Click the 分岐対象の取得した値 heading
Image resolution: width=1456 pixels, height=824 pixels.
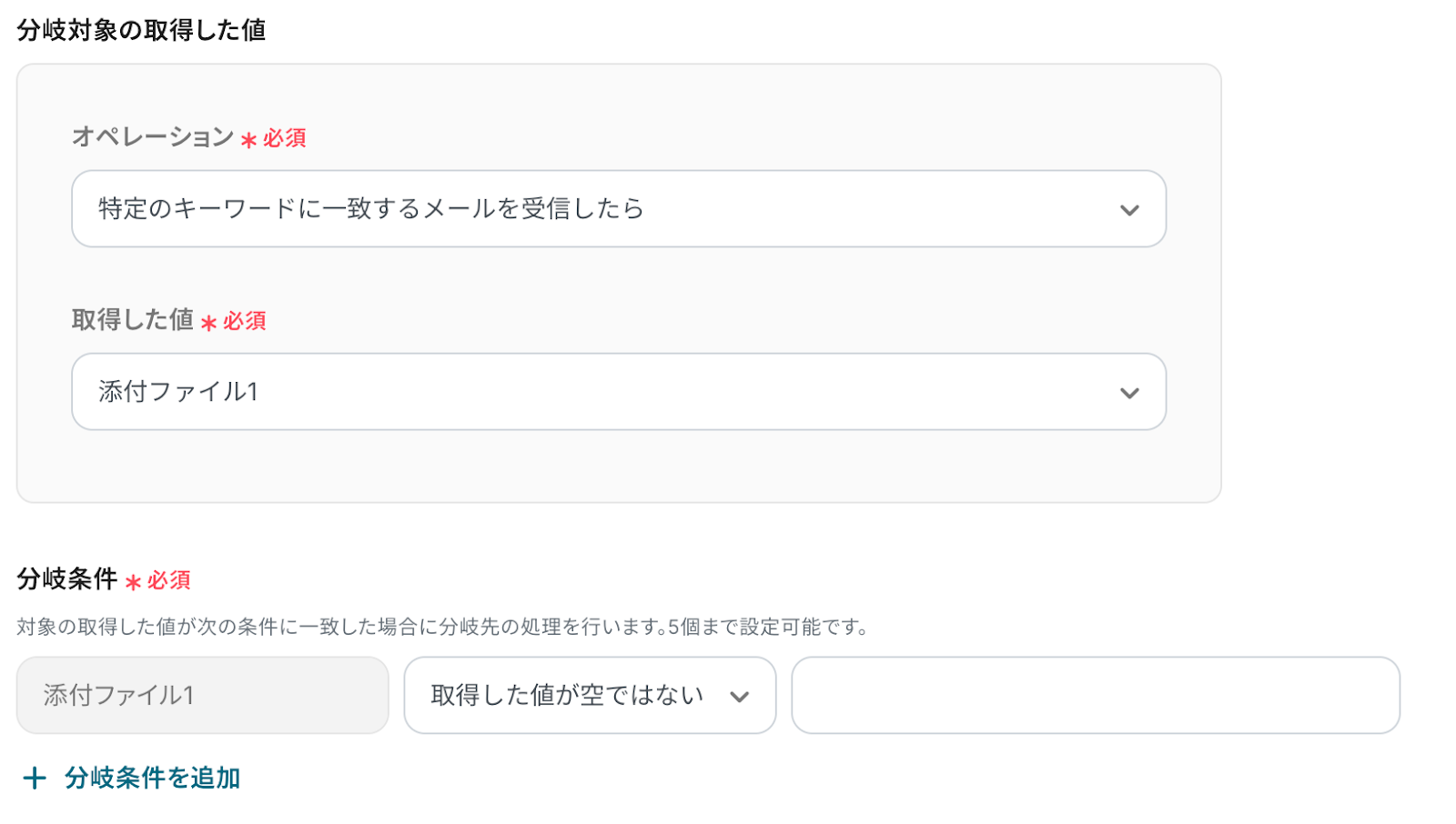[x=141, y=30]
